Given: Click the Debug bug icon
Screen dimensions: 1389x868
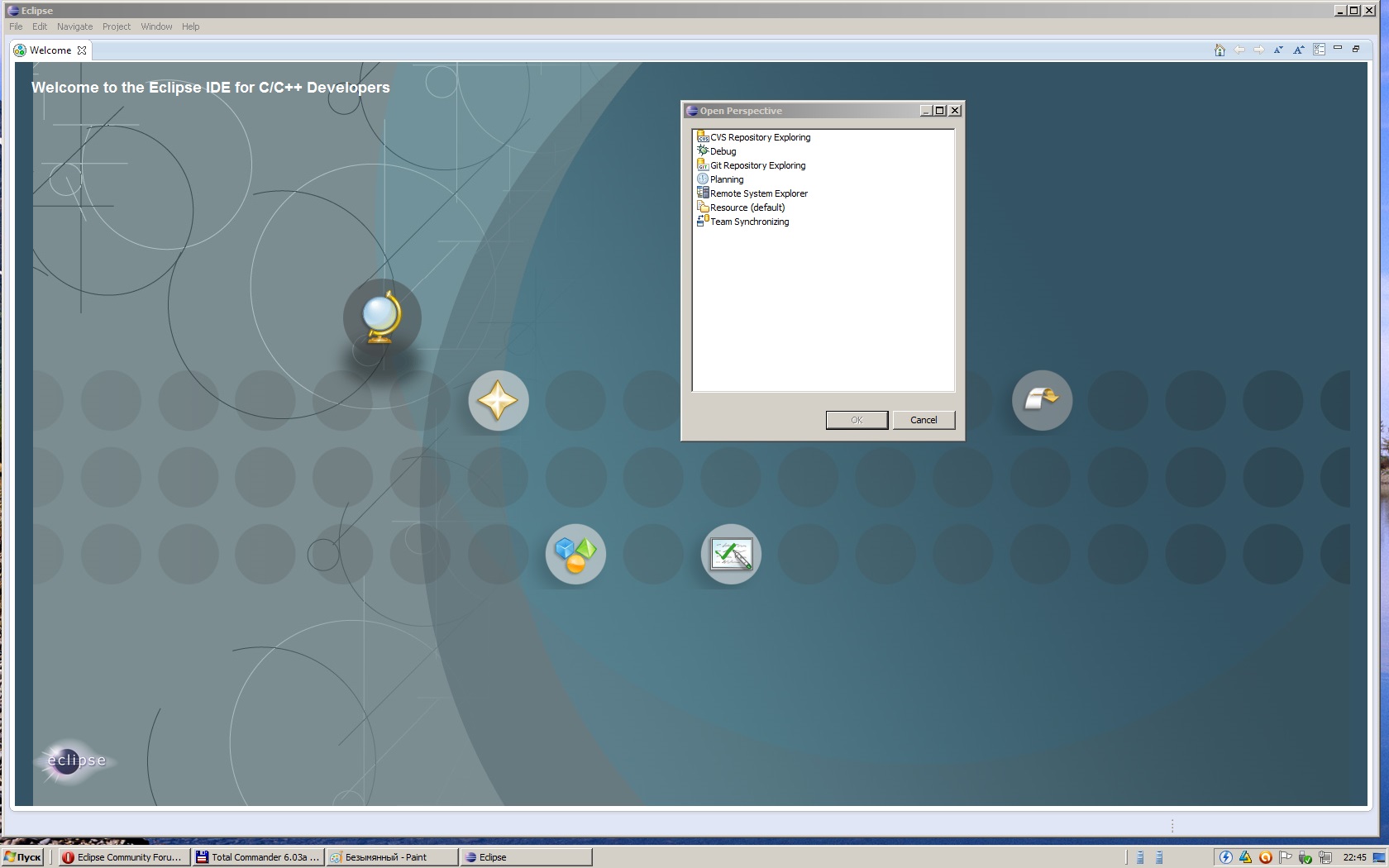Looking at the screenshot, I should click(x=703, y=150).
